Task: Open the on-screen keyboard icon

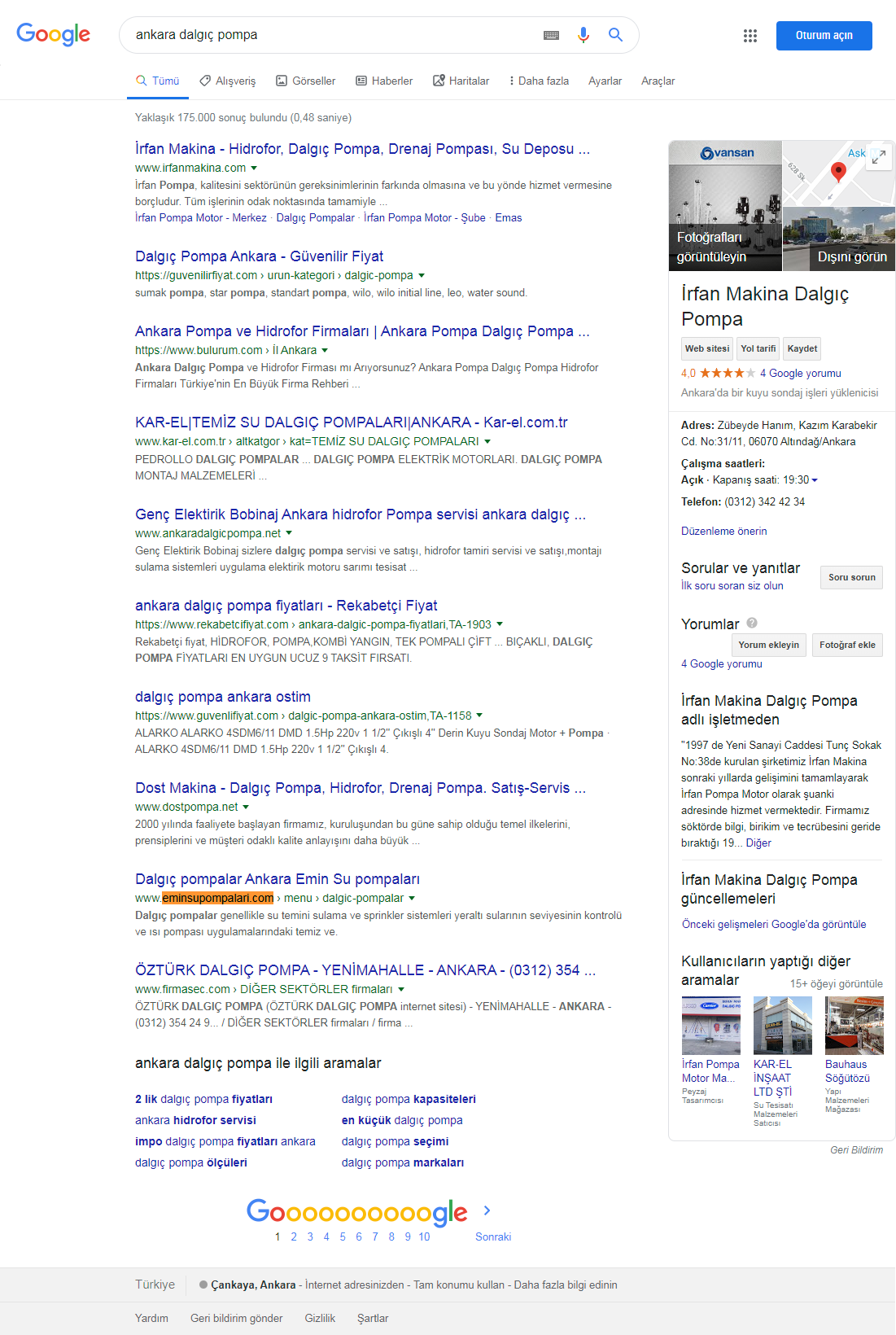Action: pyautogui.click(x=551, y=35)
